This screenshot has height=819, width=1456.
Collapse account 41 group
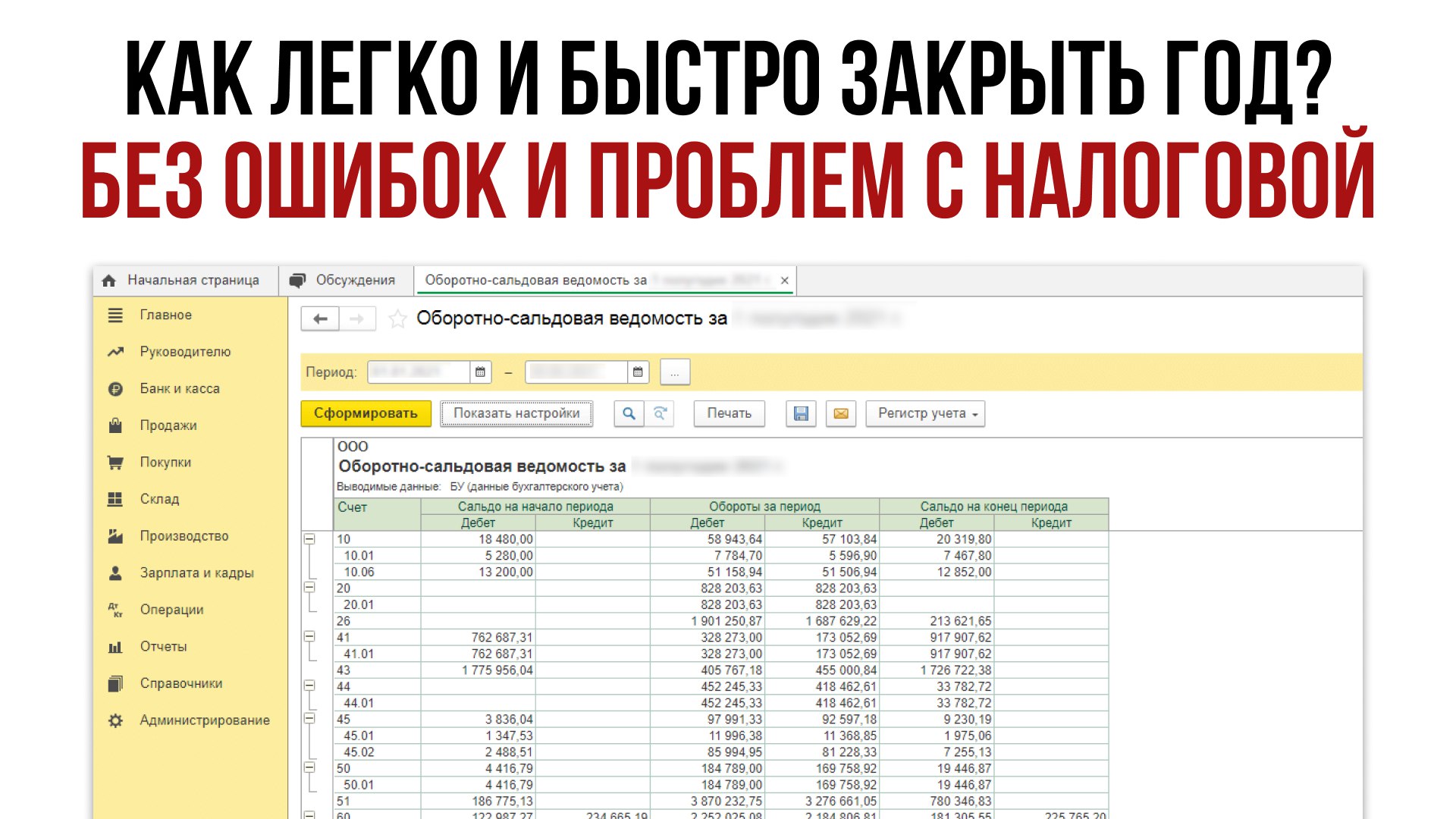pos(309,637)
